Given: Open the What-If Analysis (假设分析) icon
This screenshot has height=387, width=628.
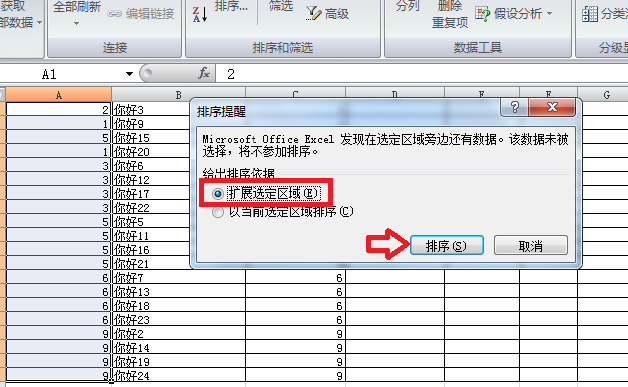Looking at the screenshot, I should (x=483, y=14).
